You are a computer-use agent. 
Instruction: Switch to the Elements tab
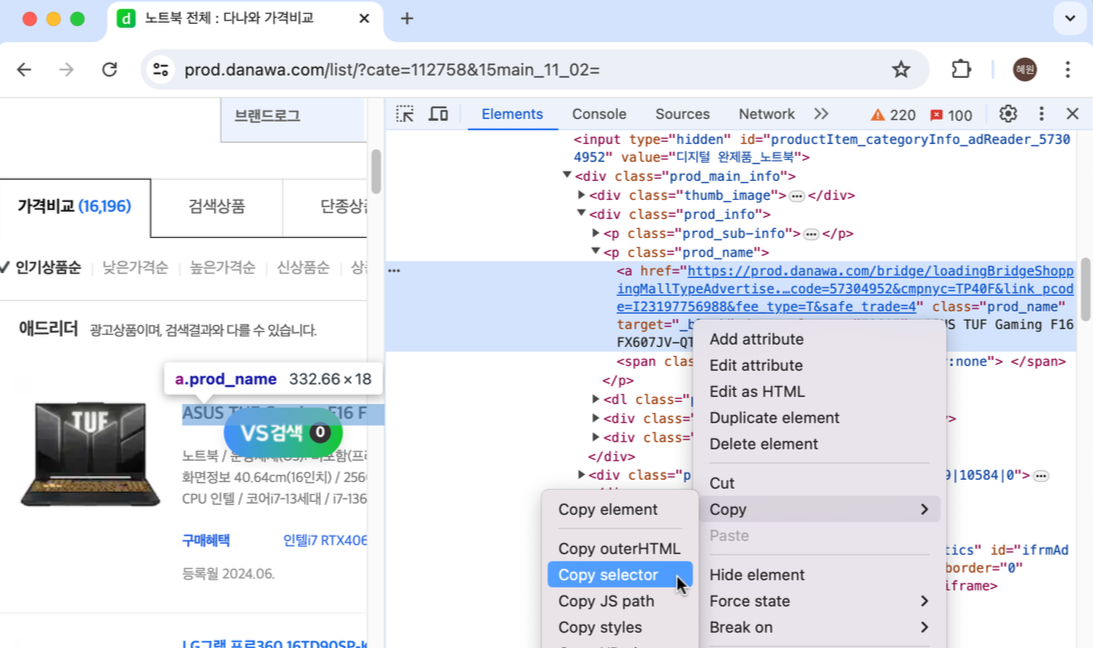point(512,114)
